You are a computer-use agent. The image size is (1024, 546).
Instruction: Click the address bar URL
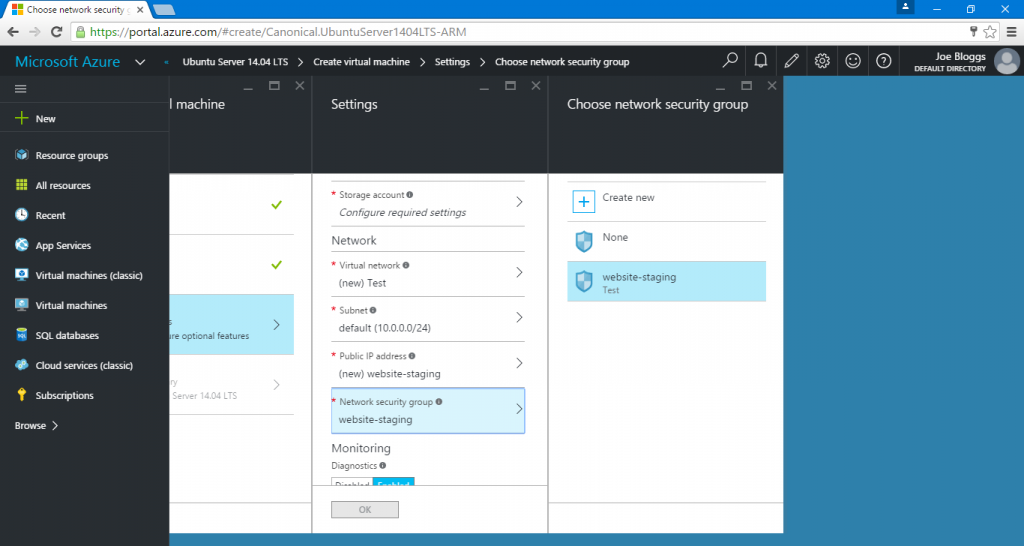[x=278, y=31]
